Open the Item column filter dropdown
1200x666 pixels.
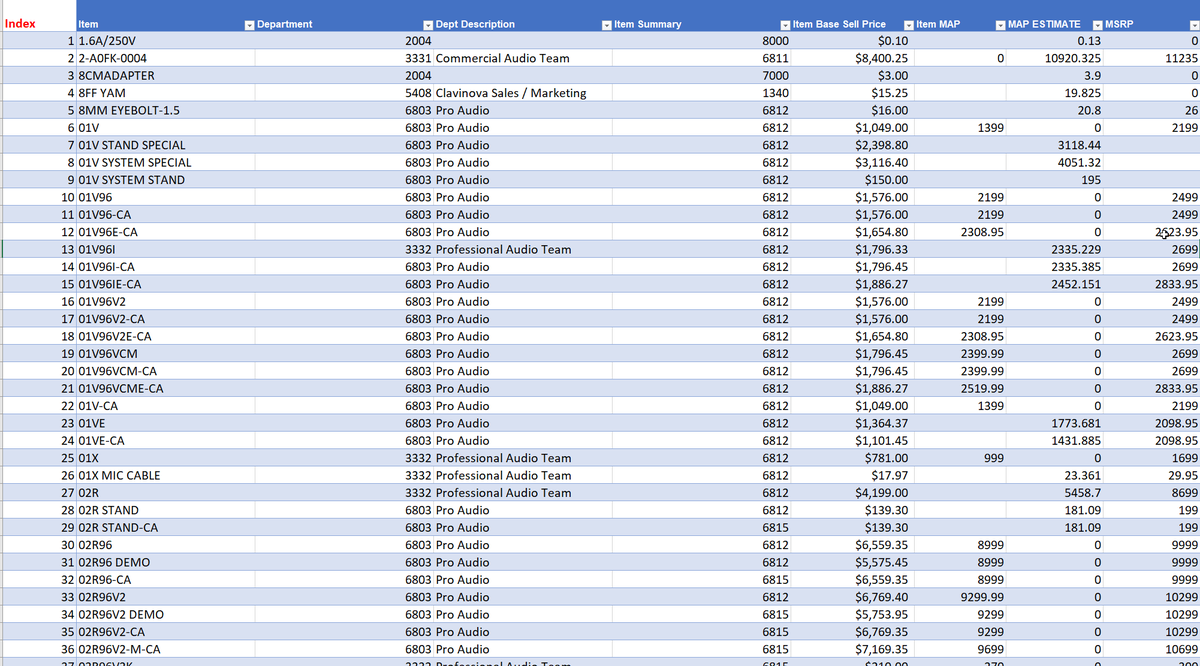pos(249,24)
